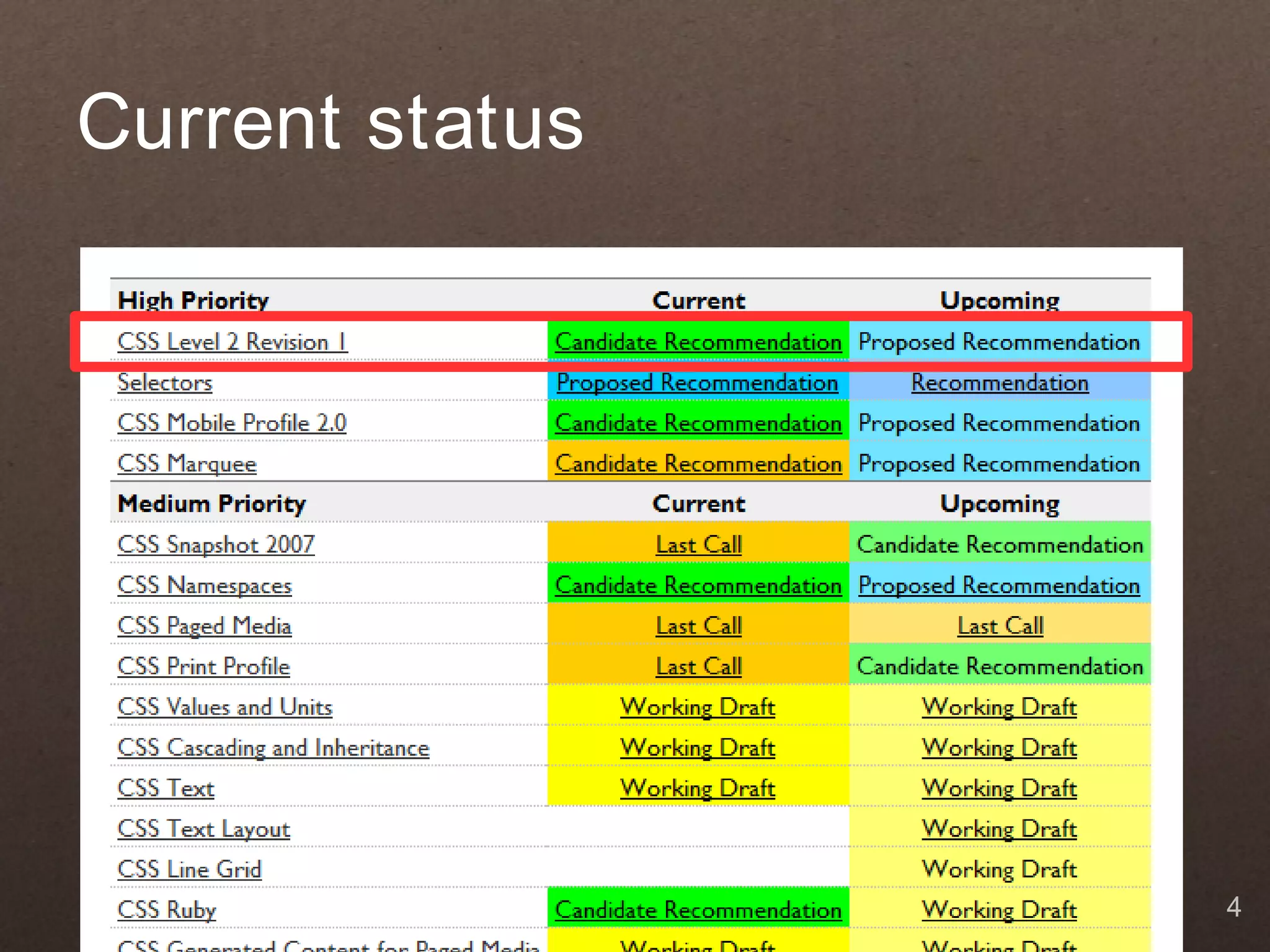This screenshot has width=1270, height=952.
Task: Open the CSS Line Grid link
Action: click(189, 870)
